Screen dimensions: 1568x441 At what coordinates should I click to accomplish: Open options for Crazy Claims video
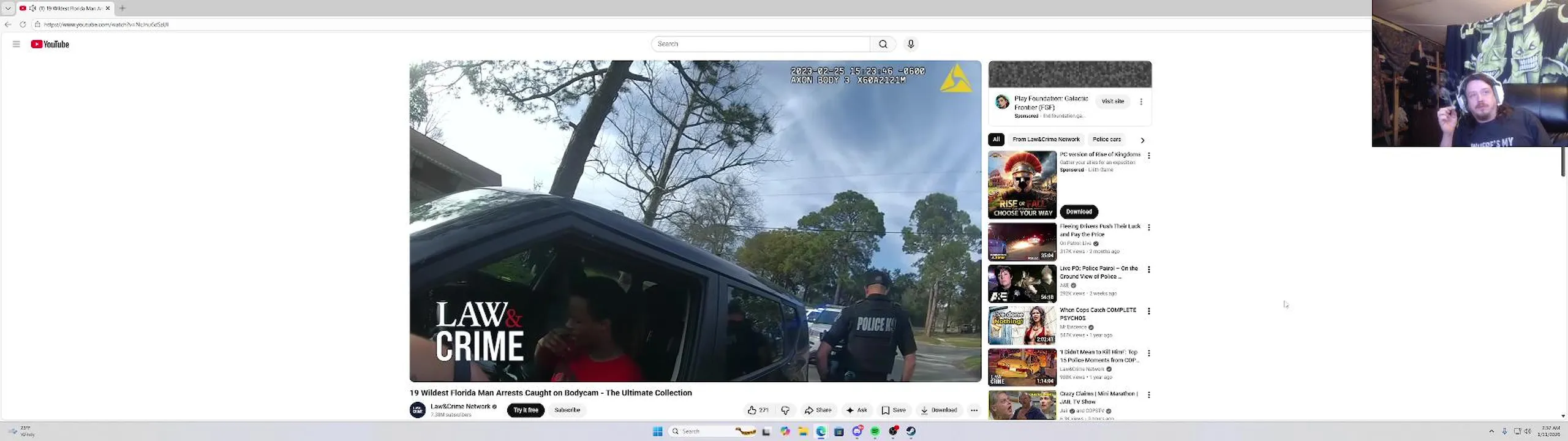(x=1148, y=395)
